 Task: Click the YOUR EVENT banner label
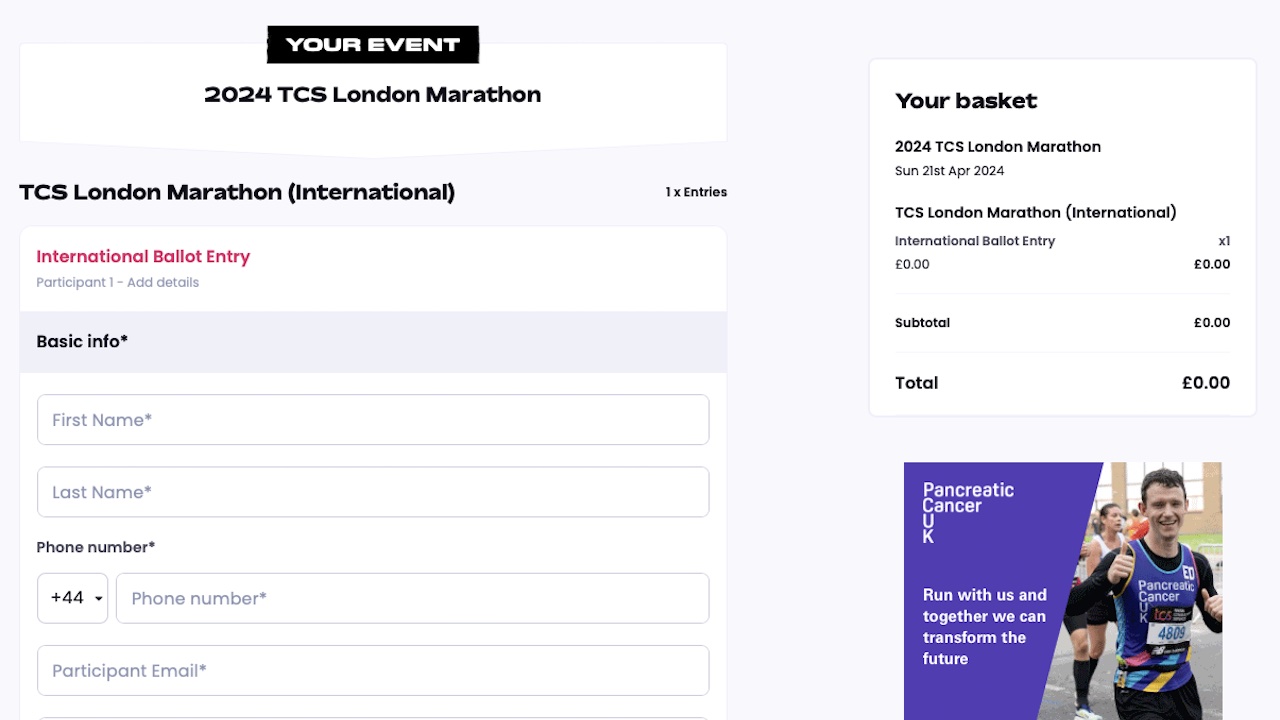[x=373, y=44]
